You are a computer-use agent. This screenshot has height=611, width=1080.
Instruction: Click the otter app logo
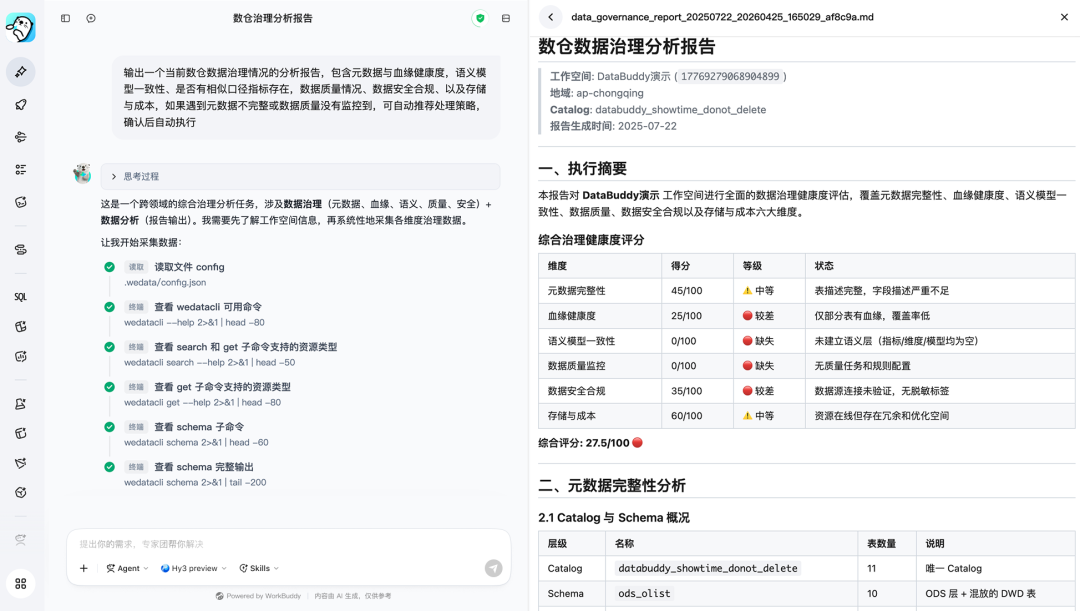pyautogui.click(x=21, y=28)
